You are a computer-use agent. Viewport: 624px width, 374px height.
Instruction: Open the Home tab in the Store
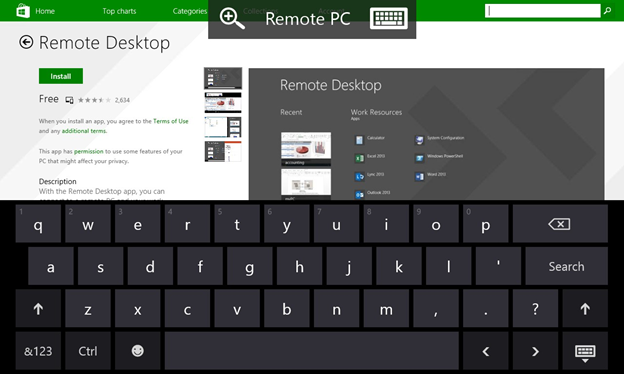click(45, 11)
